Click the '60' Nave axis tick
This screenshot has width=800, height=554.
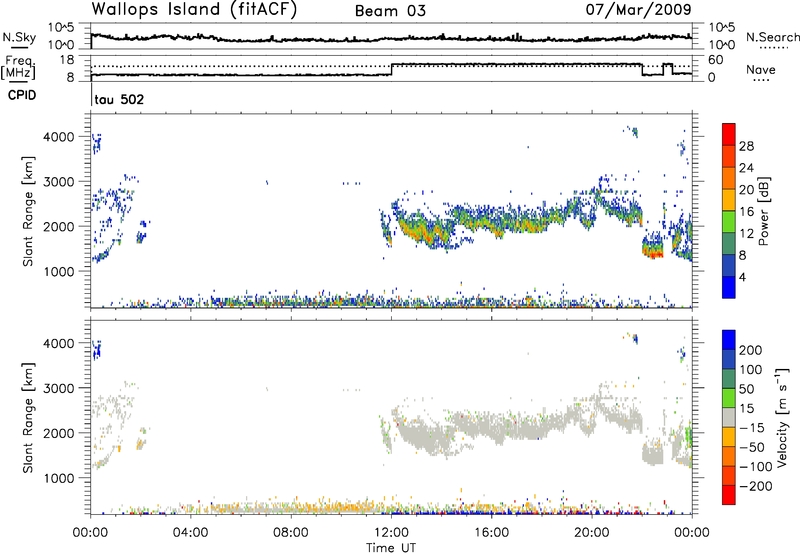click(x=716, y=60)
